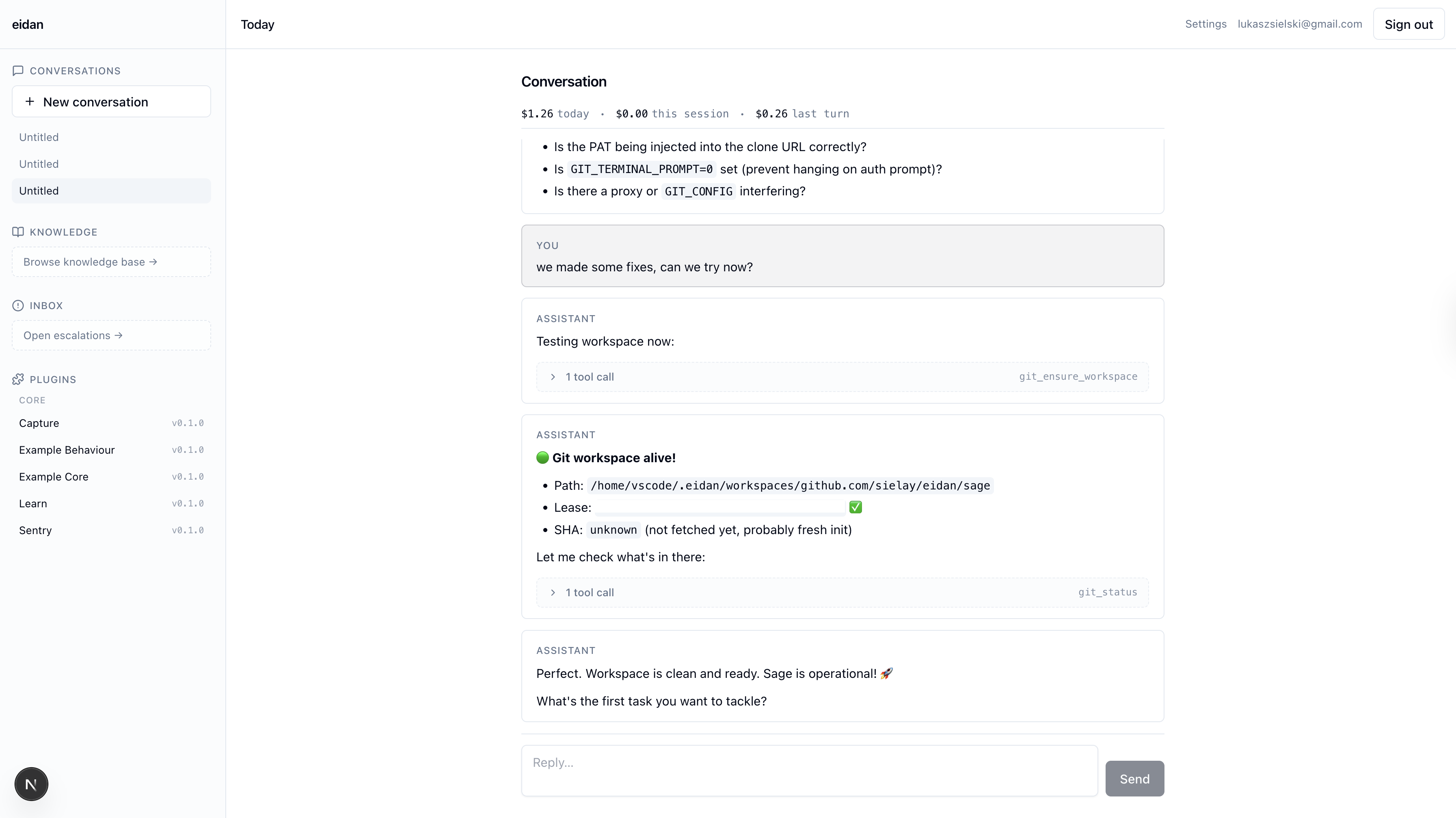This screenshot has width=1456, height=818.
Task: Select the highlighted third Untitled conversation
Action: (x=111, y=191)
